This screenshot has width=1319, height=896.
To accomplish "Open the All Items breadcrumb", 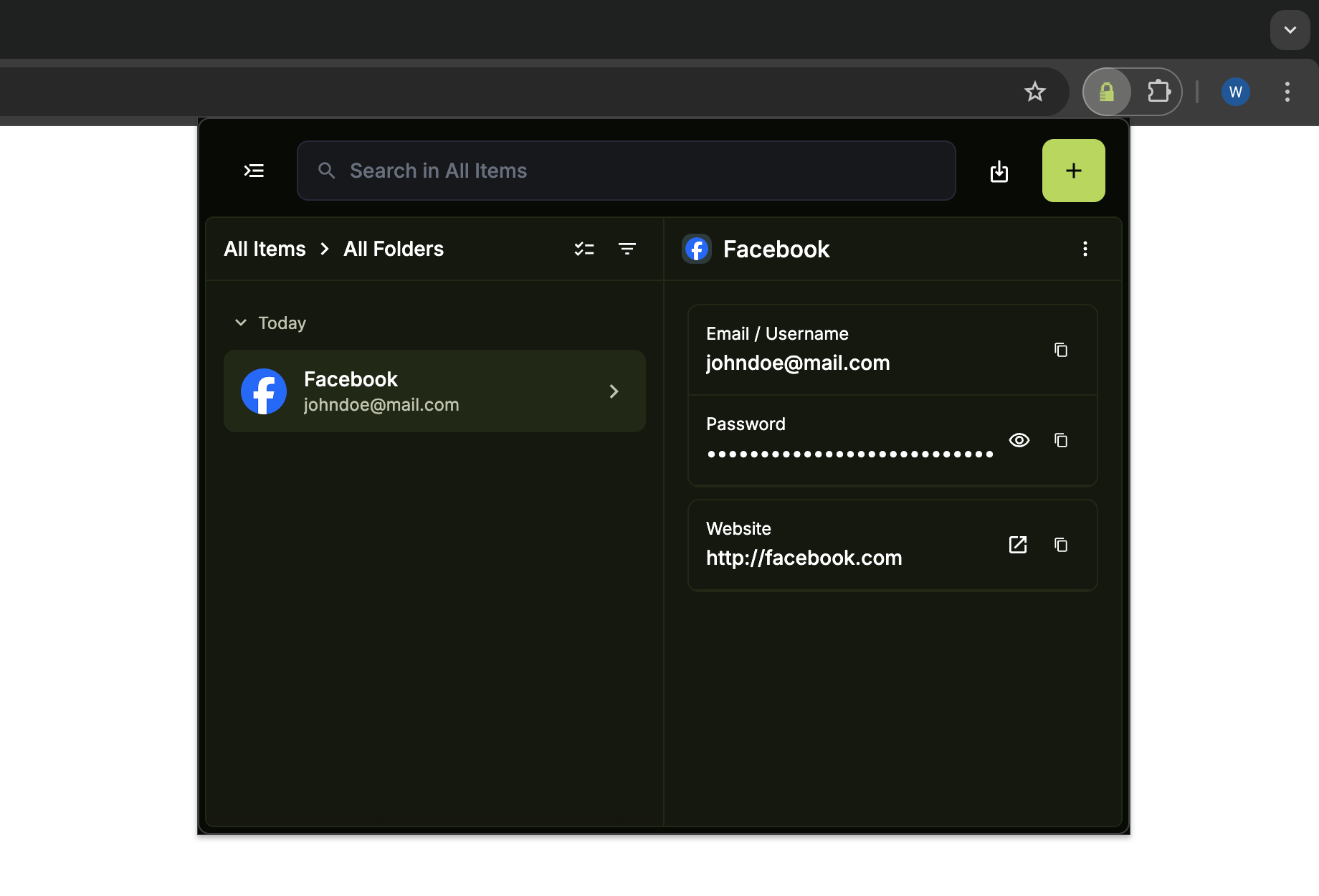I will coord(265,249).
